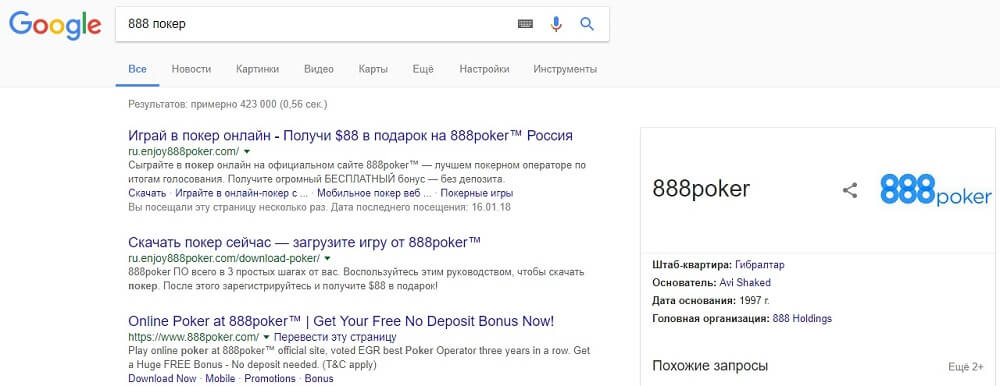The height and width of the screenshot is (386, 1000).
Task: Switch to the Новости tab
Action: click(191, 69)
